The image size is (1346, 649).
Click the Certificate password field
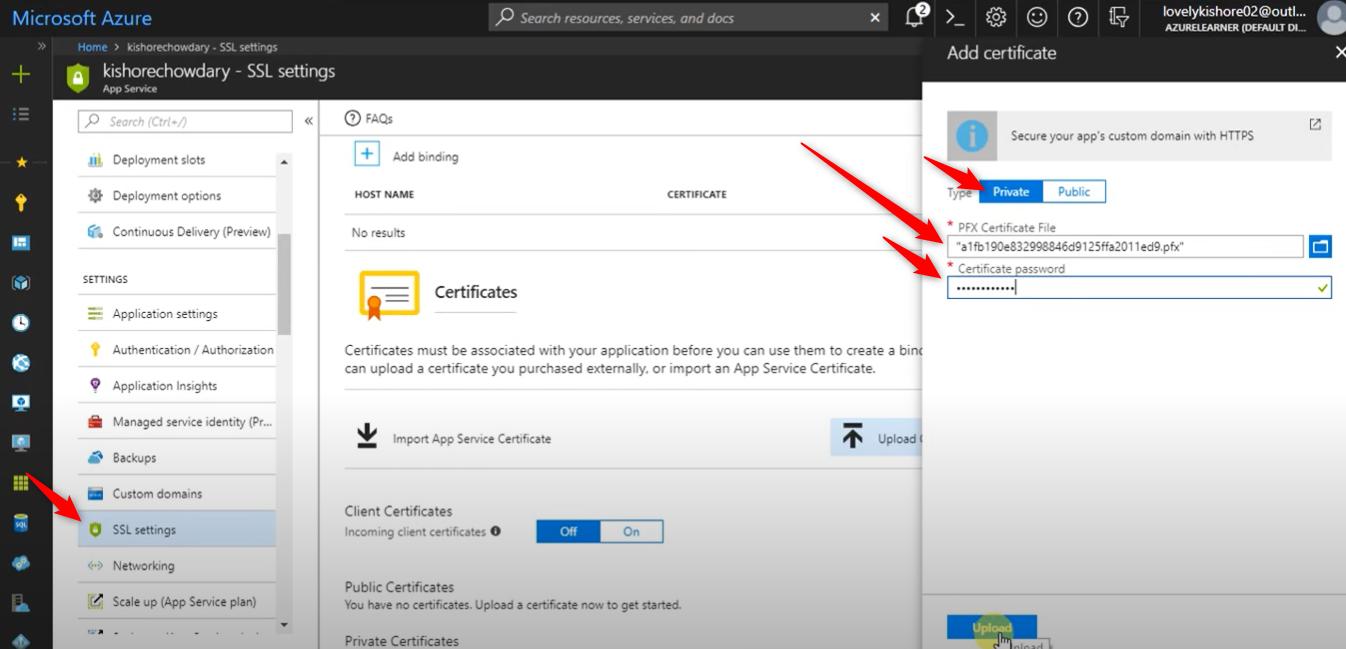coord(1140,288)
